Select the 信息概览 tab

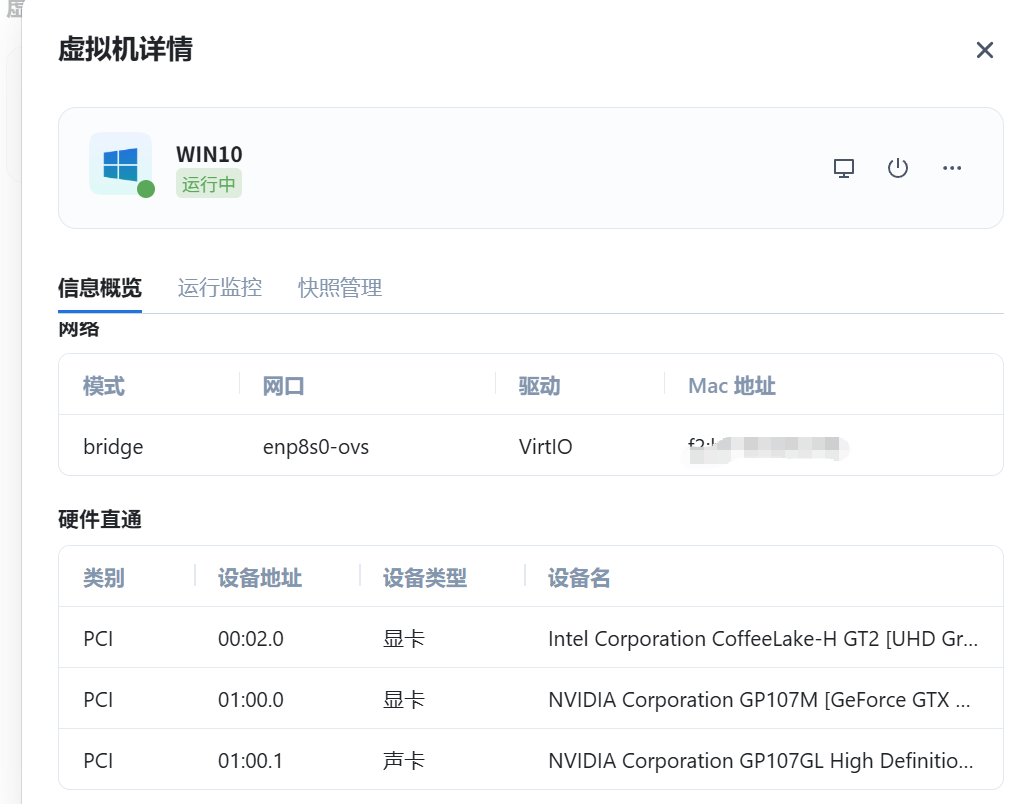pyautogui.click(x=100, y=287)
